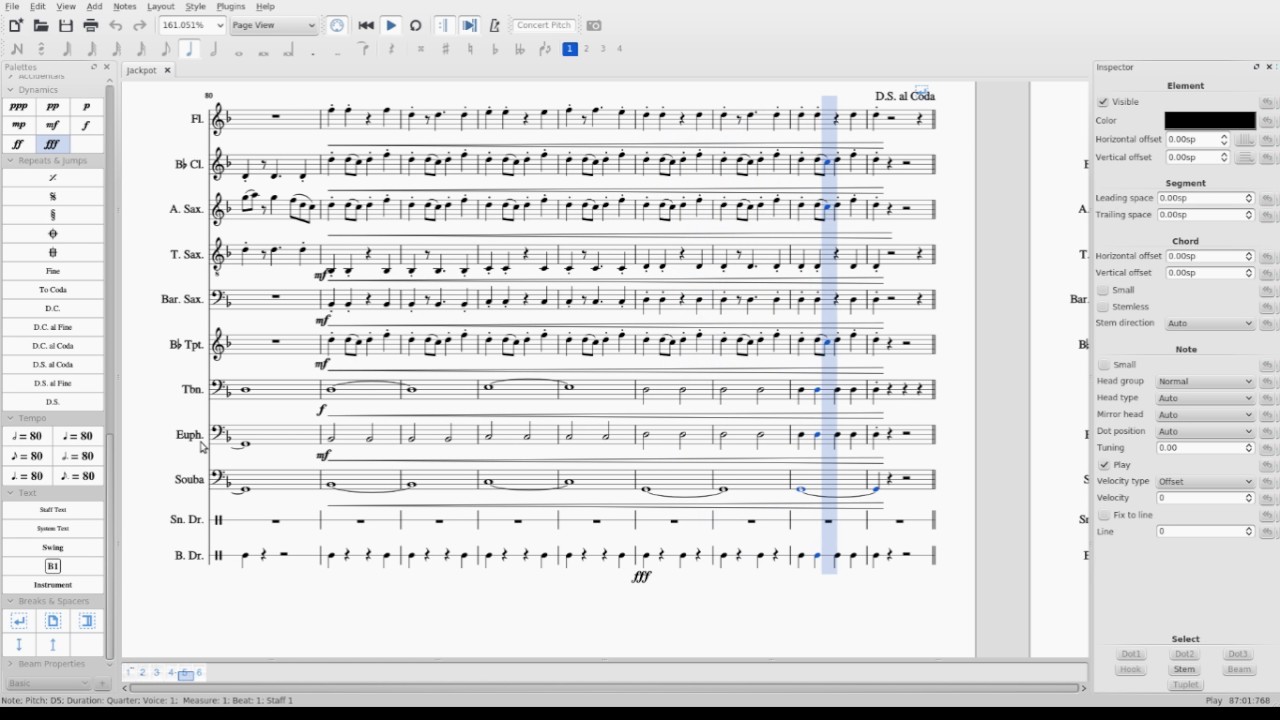Open the Plugins menu
This screenshot has height=720, width=1280.
230,6
